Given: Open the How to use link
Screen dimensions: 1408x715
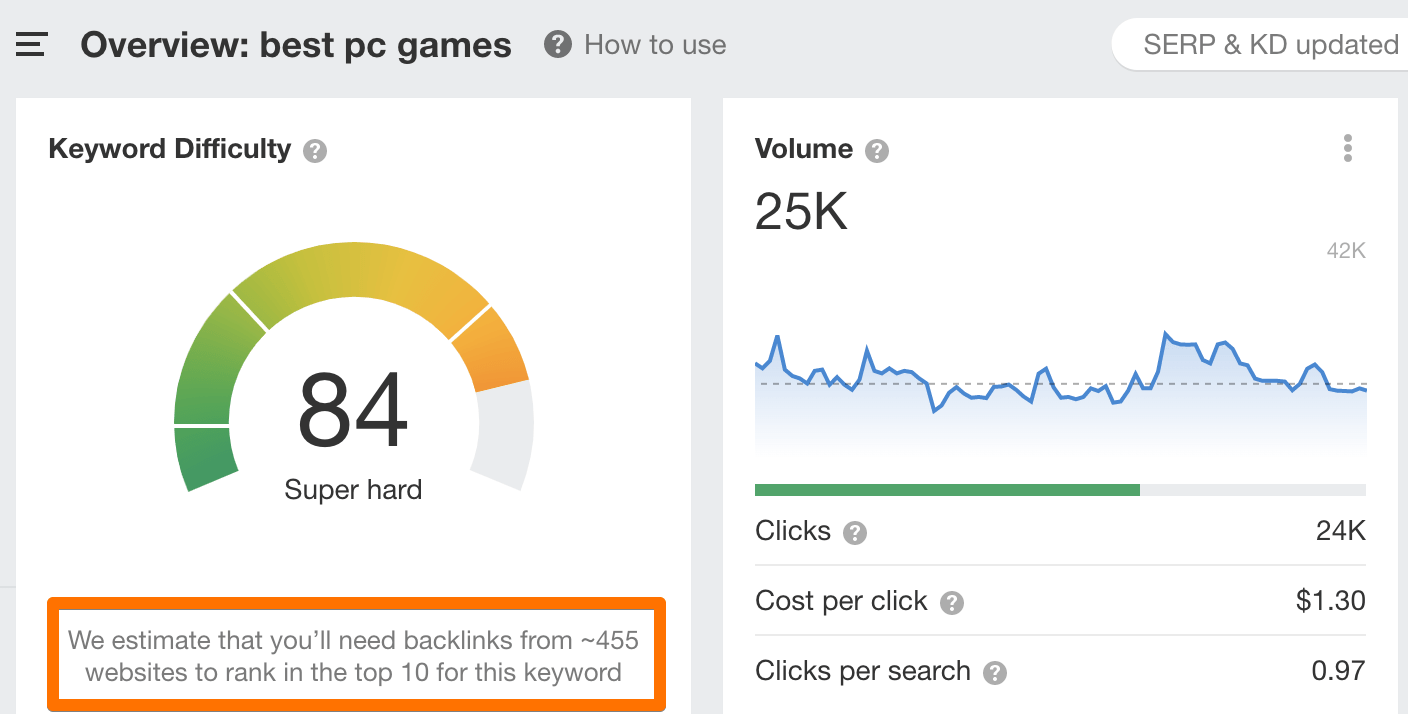Looking at the screenshot, I should pyautogui.click(x=655, y=44).
